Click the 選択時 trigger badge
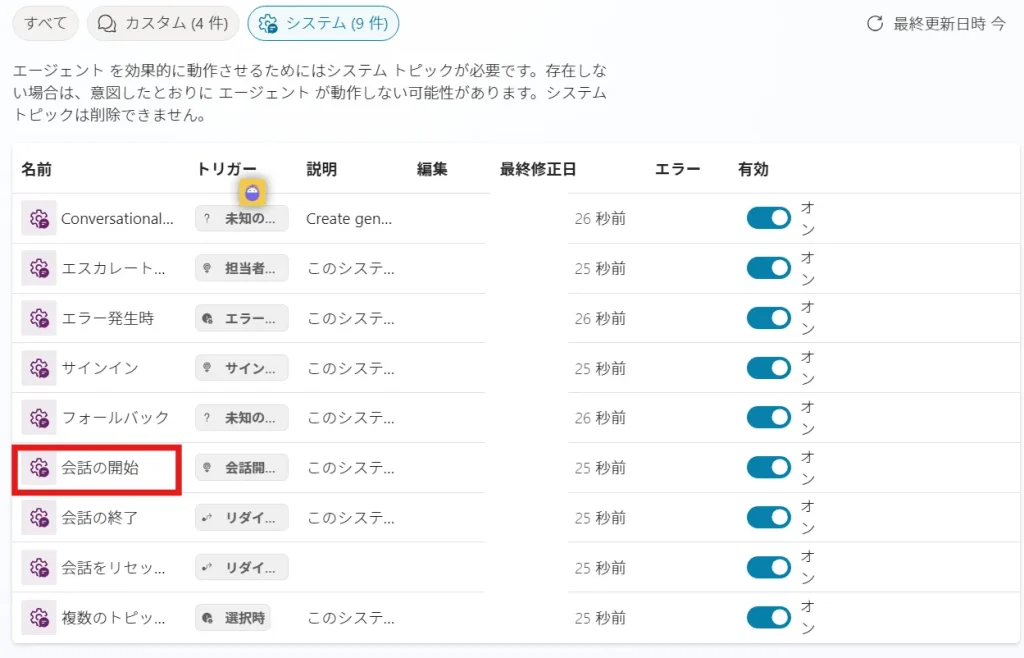 (233, 618)
